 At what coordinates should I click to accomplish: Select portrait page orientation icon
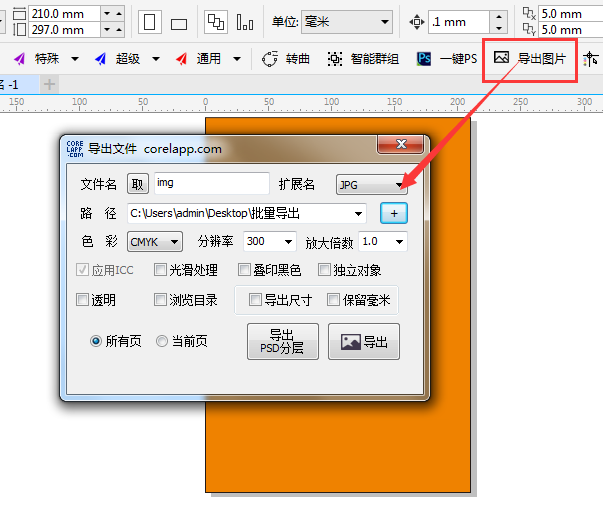(150, 22)
